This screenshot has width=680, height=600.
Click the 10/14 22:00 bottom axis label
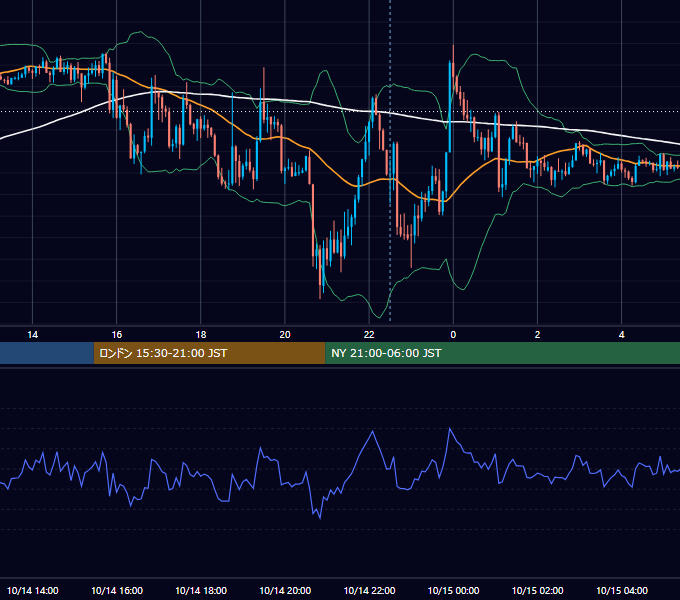tap(369, 590)
